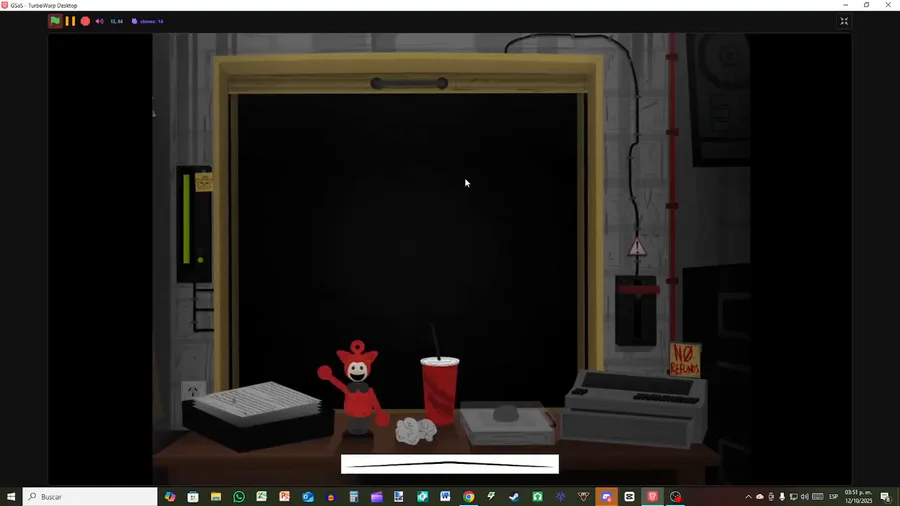Open Google Chrome from taskbar
The width and height of the screenshot is (900, 506).
click(x=468, y=496)
